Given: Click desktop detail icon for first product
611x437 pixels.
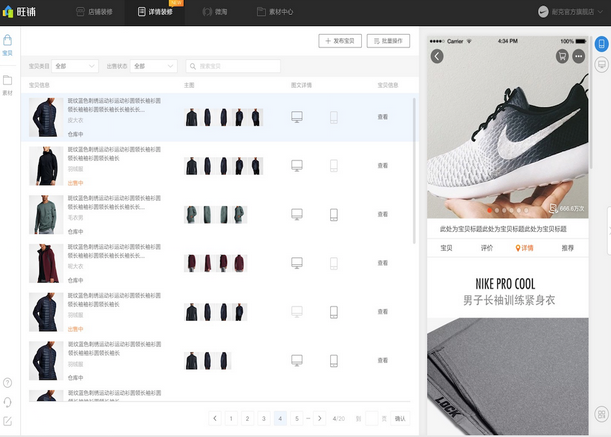Looking at the screenshot, I should click(x=296, y=117).
